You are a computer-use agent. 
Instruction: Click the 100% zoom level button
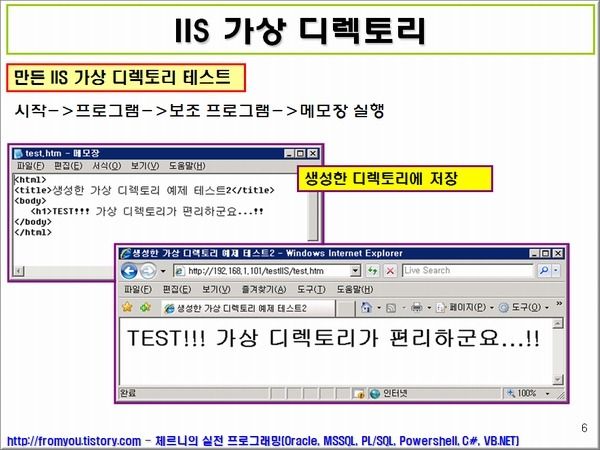(x=522, y=393)
